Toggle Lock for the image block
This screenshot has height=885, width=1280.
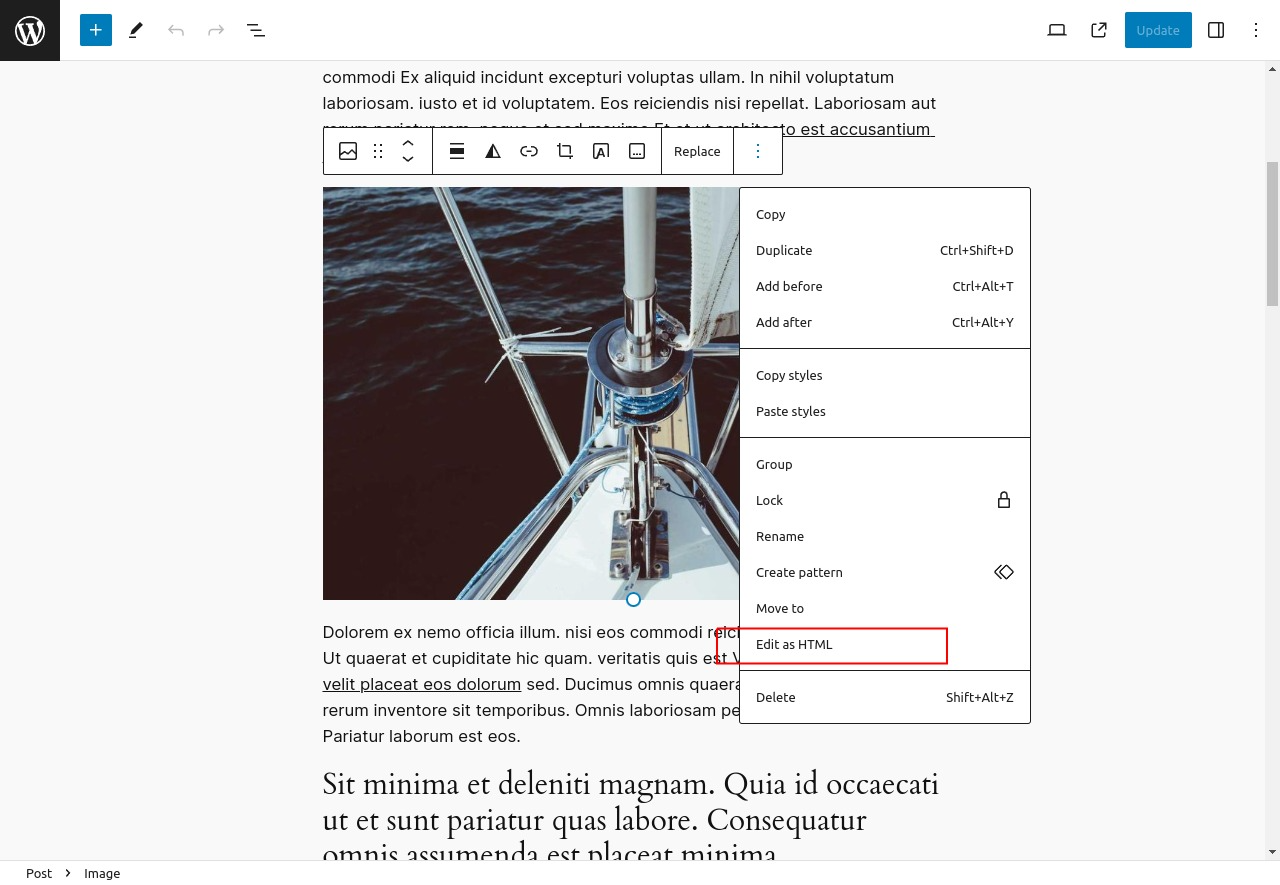click(x=885, y=500)
